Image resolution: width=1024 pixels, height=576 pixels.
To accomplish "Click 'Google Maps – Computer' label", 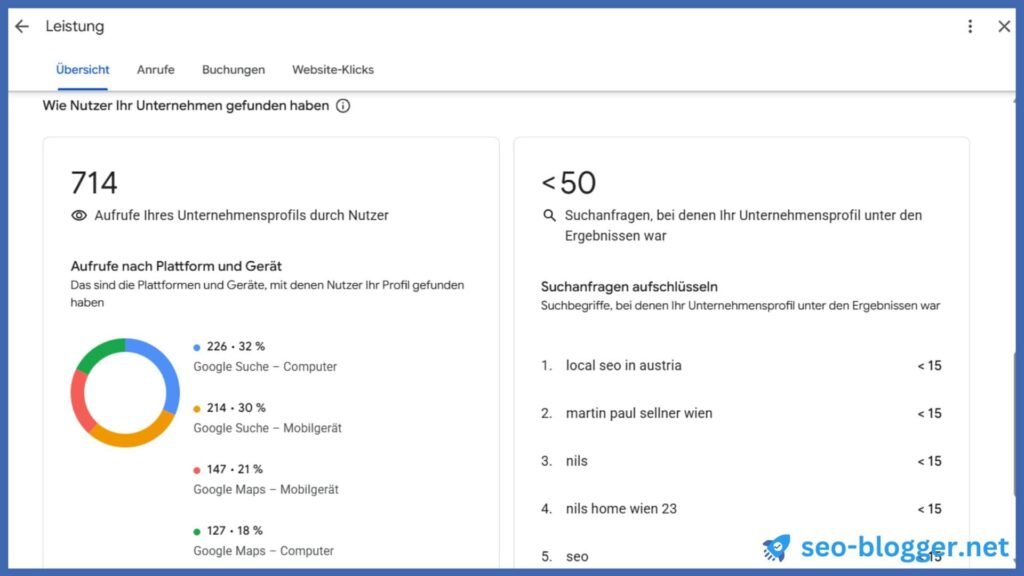I will pos(263,551).
